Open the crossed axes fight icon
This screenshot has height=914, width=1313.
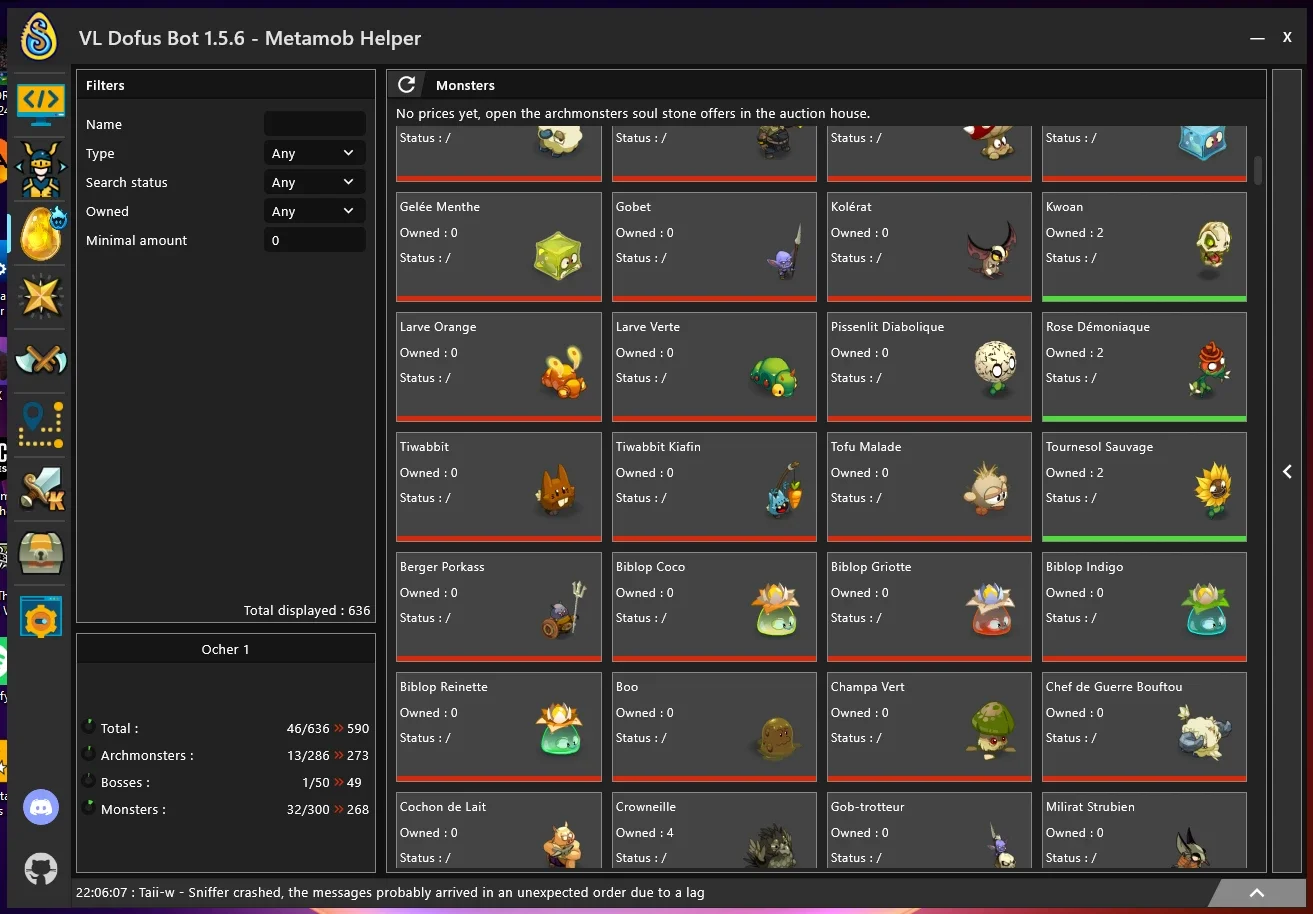pos(41,359)
